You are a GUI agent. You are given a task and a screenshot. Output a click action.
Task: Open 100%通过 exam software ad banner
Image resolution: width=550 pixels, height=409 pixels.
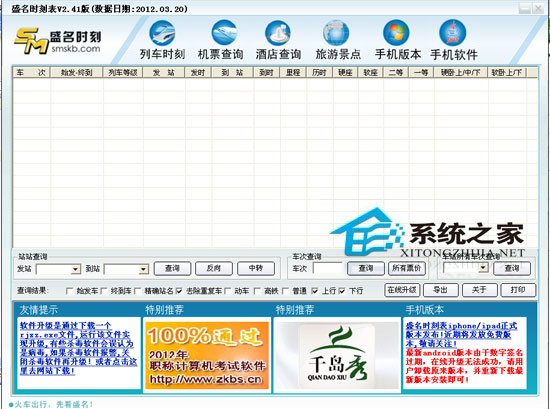(x=207, y=355)
